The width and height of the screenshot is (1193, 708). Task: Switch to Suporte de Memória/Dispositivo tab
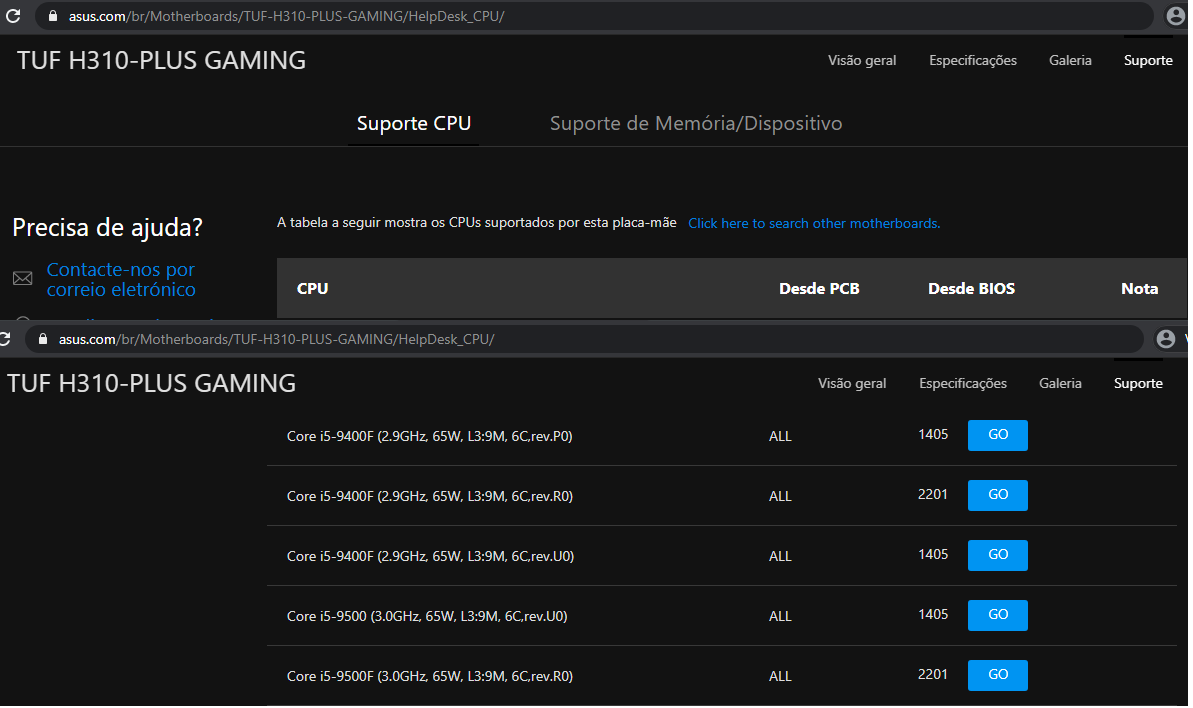(x=696, y=123)
